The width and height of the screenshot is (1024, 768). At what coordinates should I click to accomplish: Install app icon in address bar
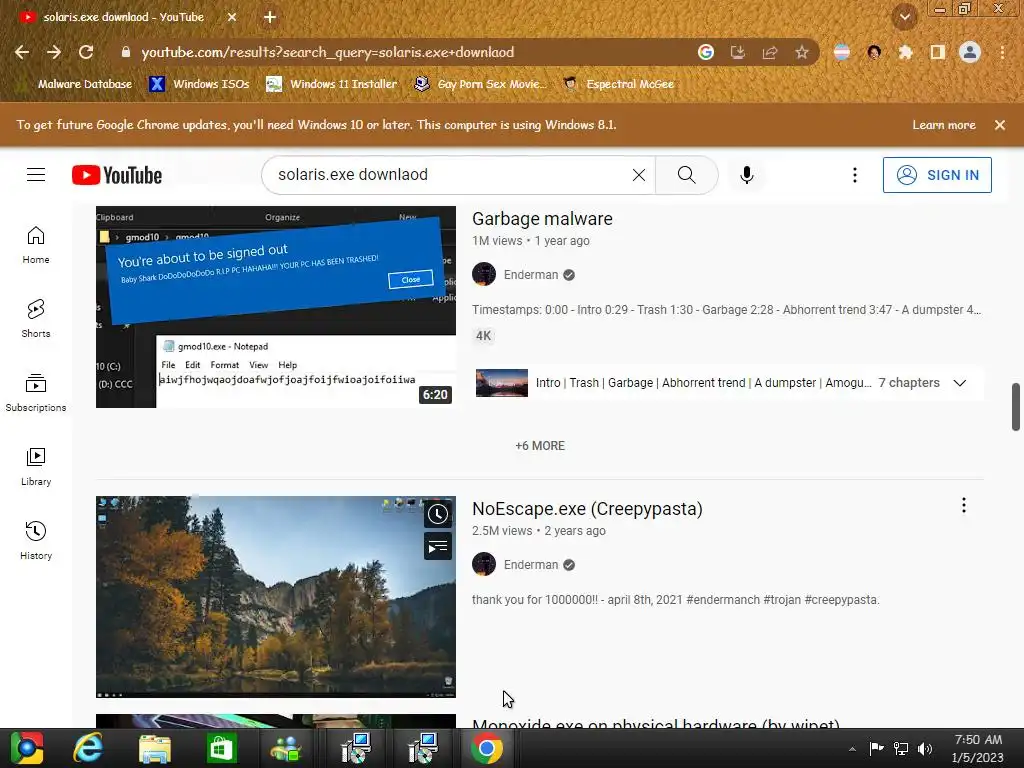coord(738,52)
